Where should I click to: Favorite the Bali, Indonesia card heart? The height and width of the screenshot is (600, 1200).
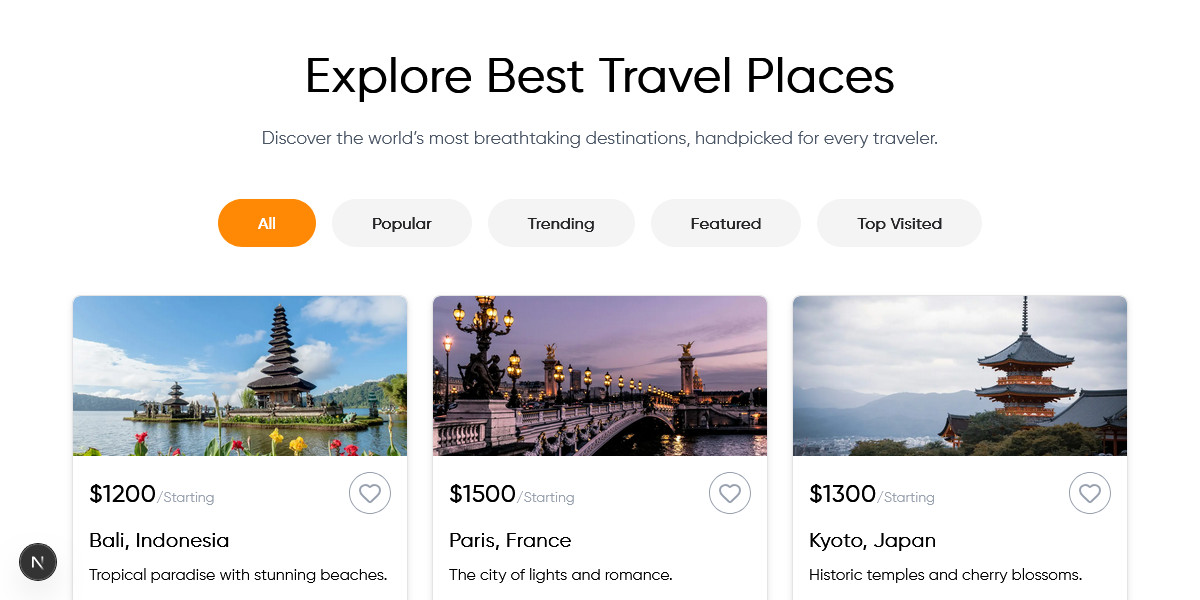[x=370, y=493]
